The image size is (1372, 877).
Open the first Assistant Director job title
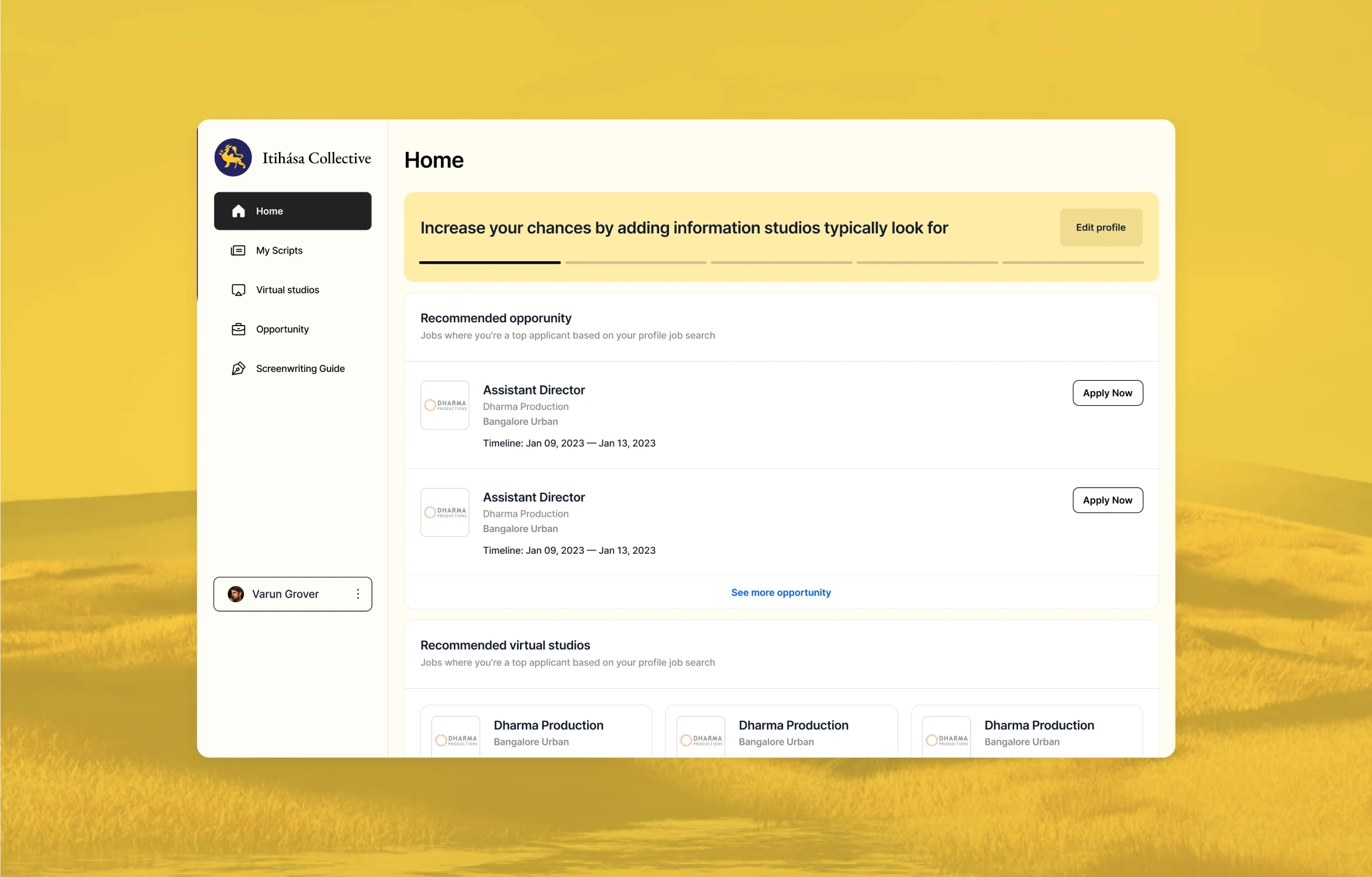(x=533, y=390)
